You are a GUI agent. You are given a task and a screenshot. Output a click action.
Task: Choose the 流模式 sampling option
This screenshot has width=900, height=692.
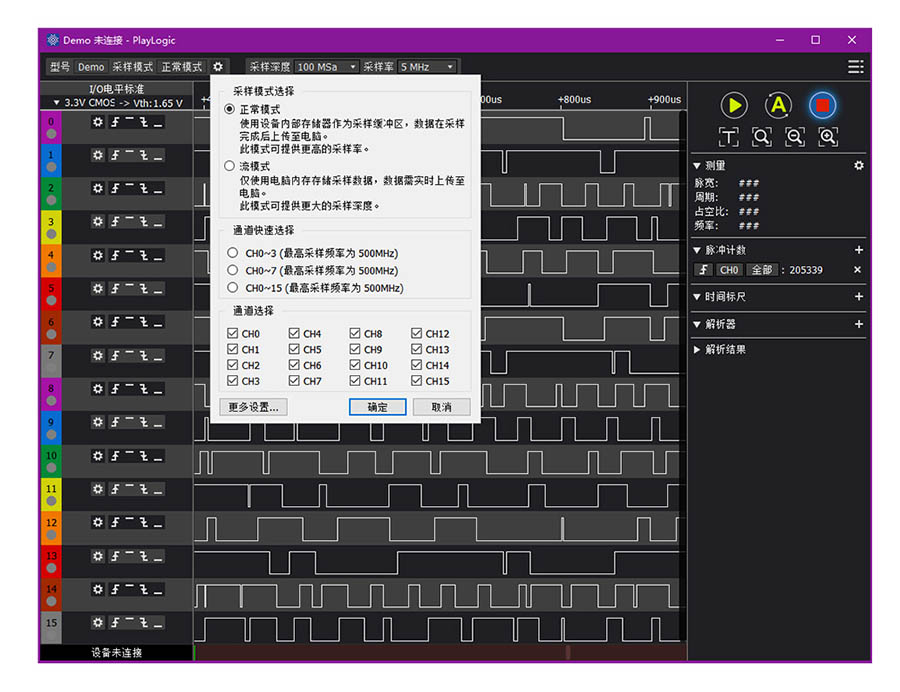click(x=231, y=166)
